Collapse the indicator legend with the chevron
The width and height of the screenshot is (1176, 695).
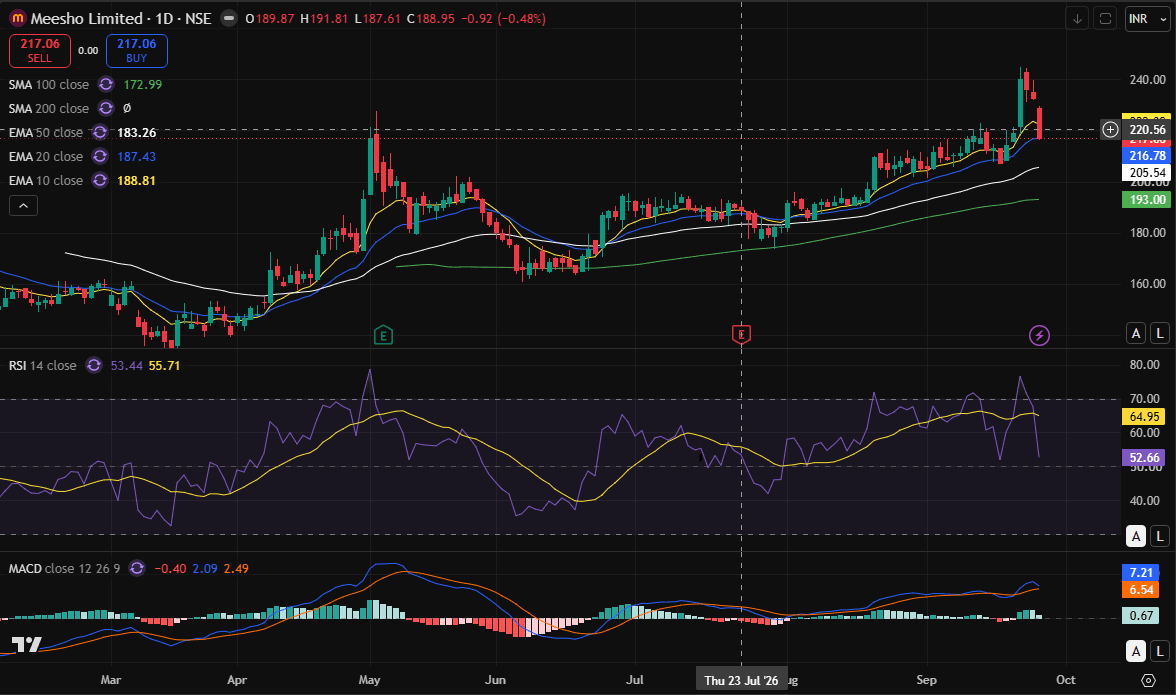click(x=23, y=205)
